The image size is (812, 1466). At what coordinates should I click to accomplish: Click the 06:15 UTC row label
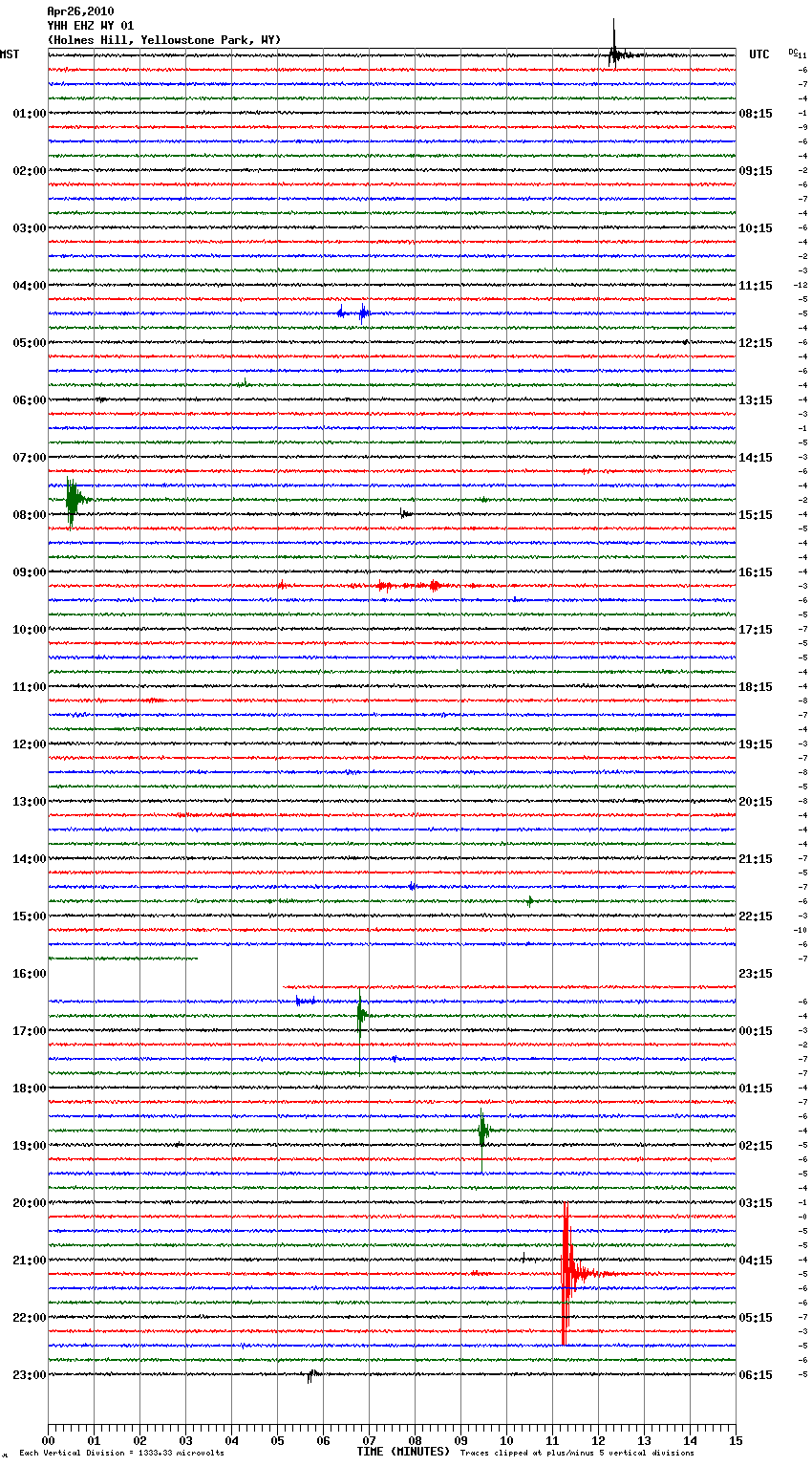[756, 1375]
